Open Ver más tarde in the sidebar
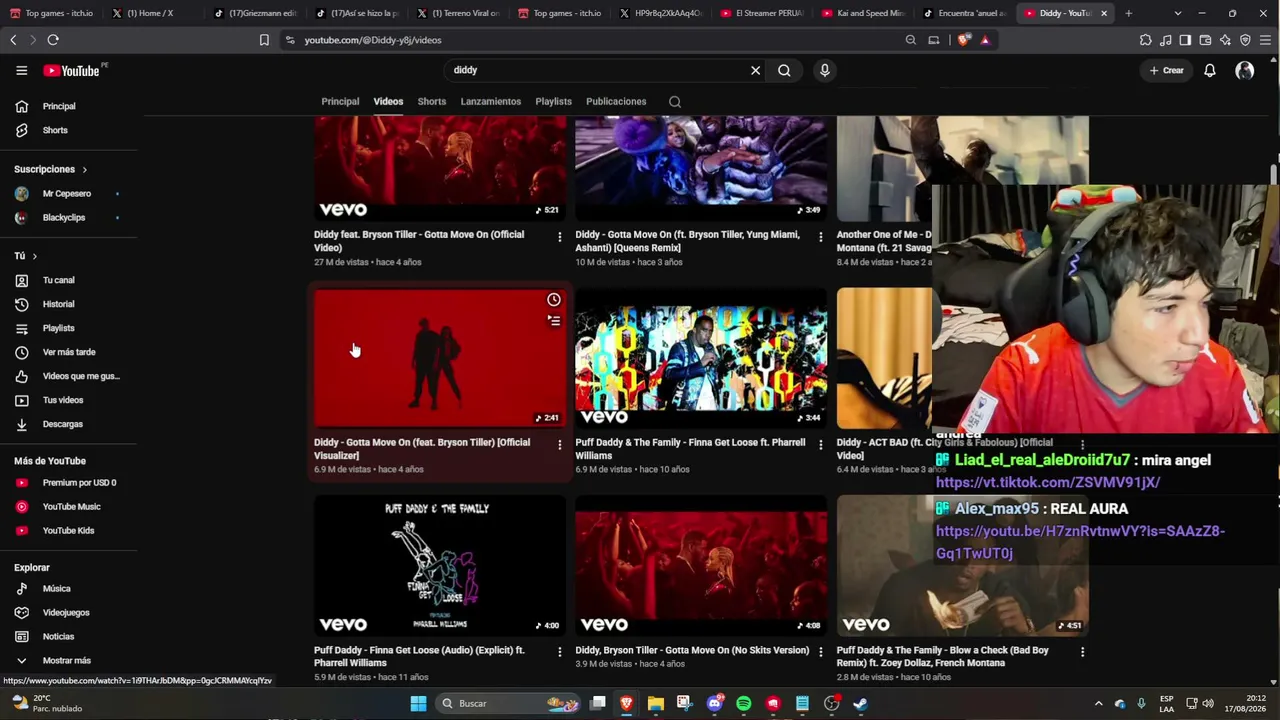Viewport: 1280px width, 720px height. 68,352
